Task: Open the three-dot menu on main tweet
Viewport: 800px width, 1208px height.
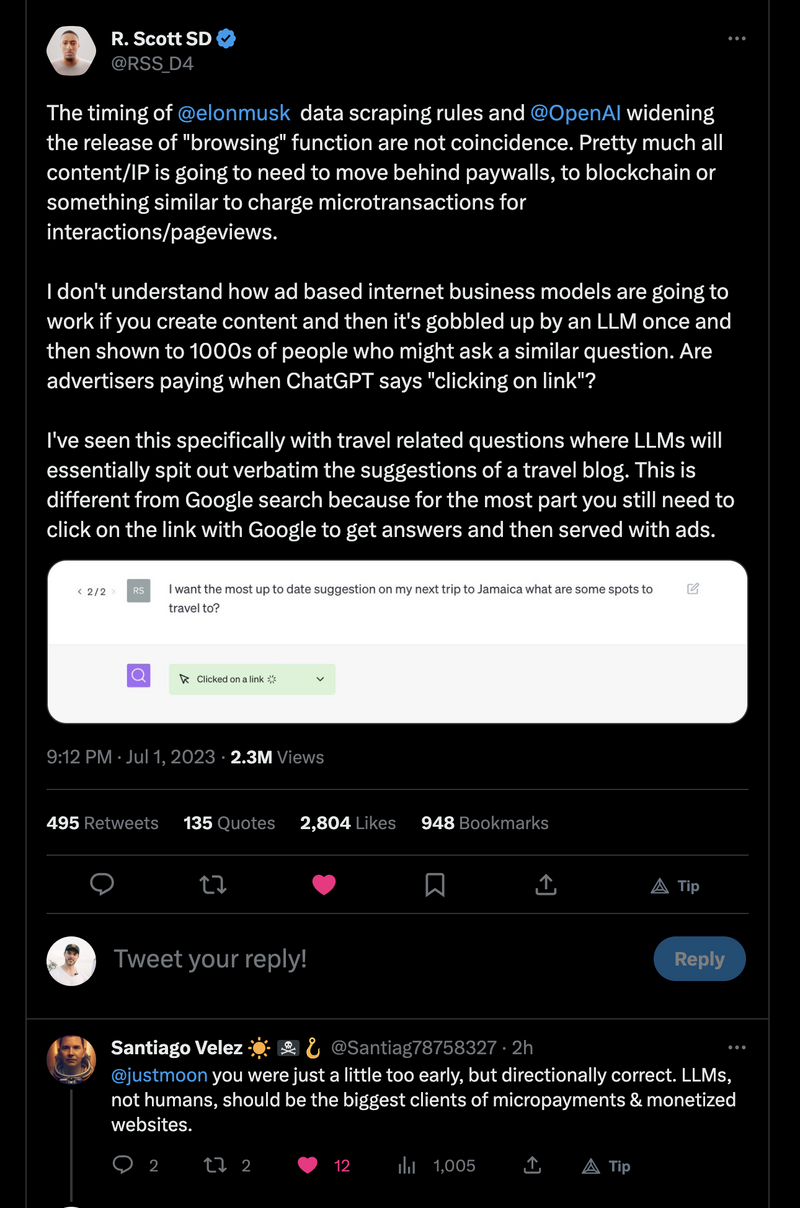Action: click(737, 39)
